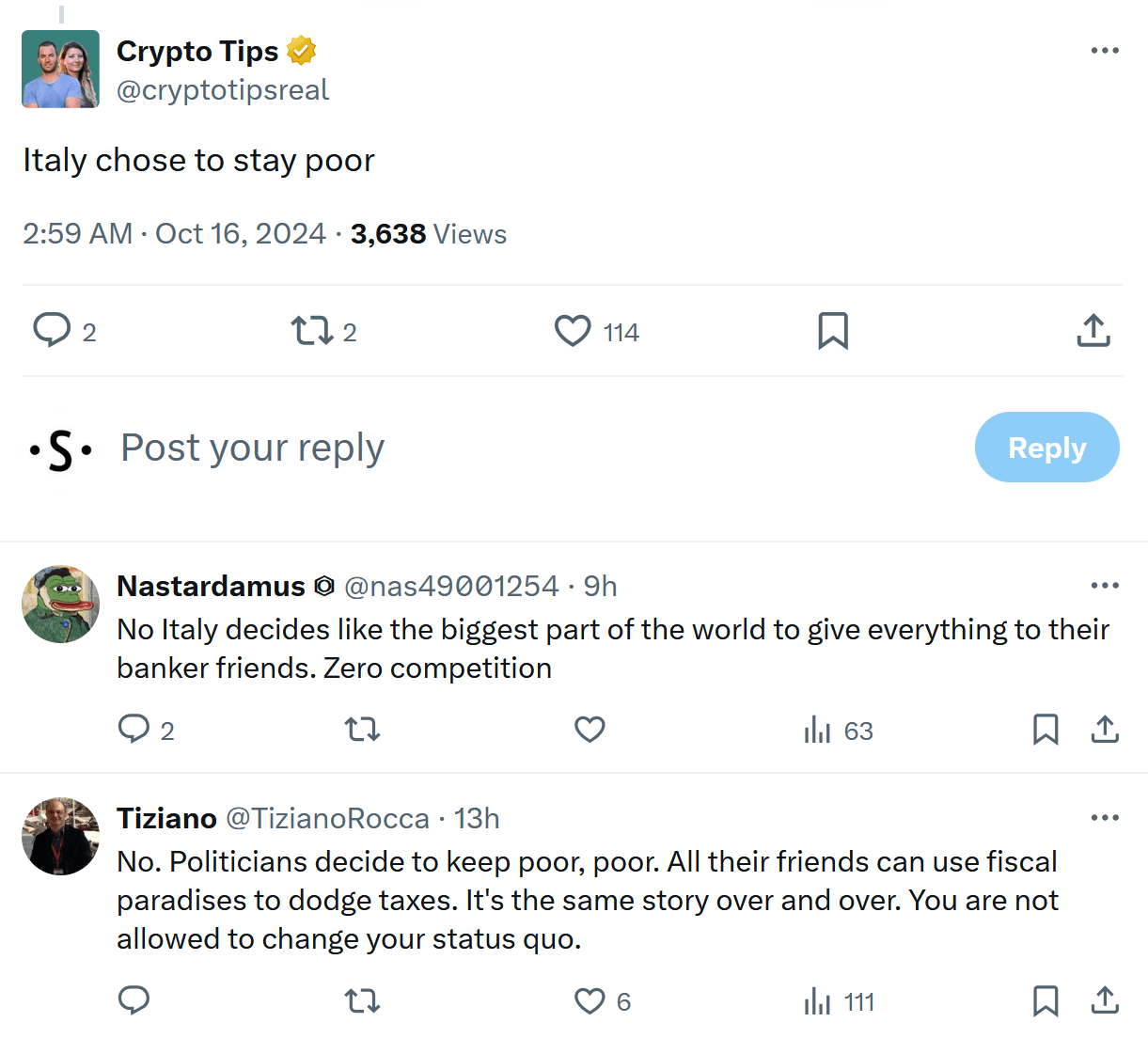The height and width of the screenshot is (1038, 1148).
Task: Repost the Crypto Tips main post
Action: pyautogui.click(x=311, y=331)
